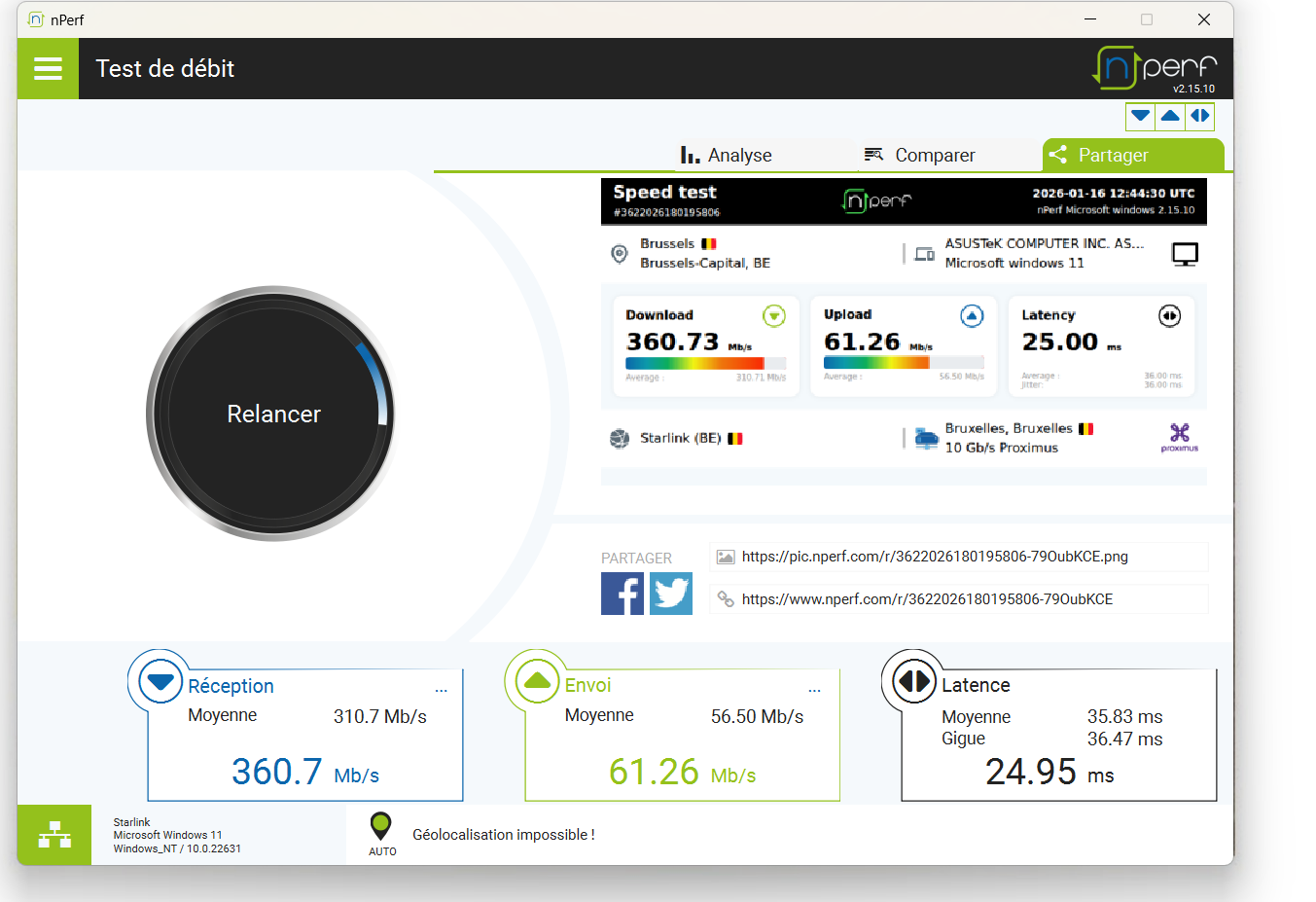Viewport: 1316px width, 902px height.
Task: Click the 'Test de débit' title
Action: click(165, 68)
